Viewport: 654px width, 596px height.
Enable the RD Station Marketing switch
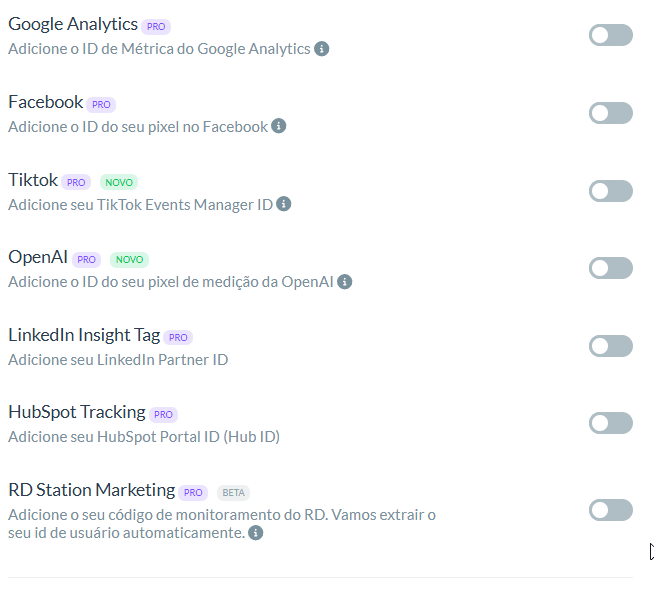click(611, 510)
